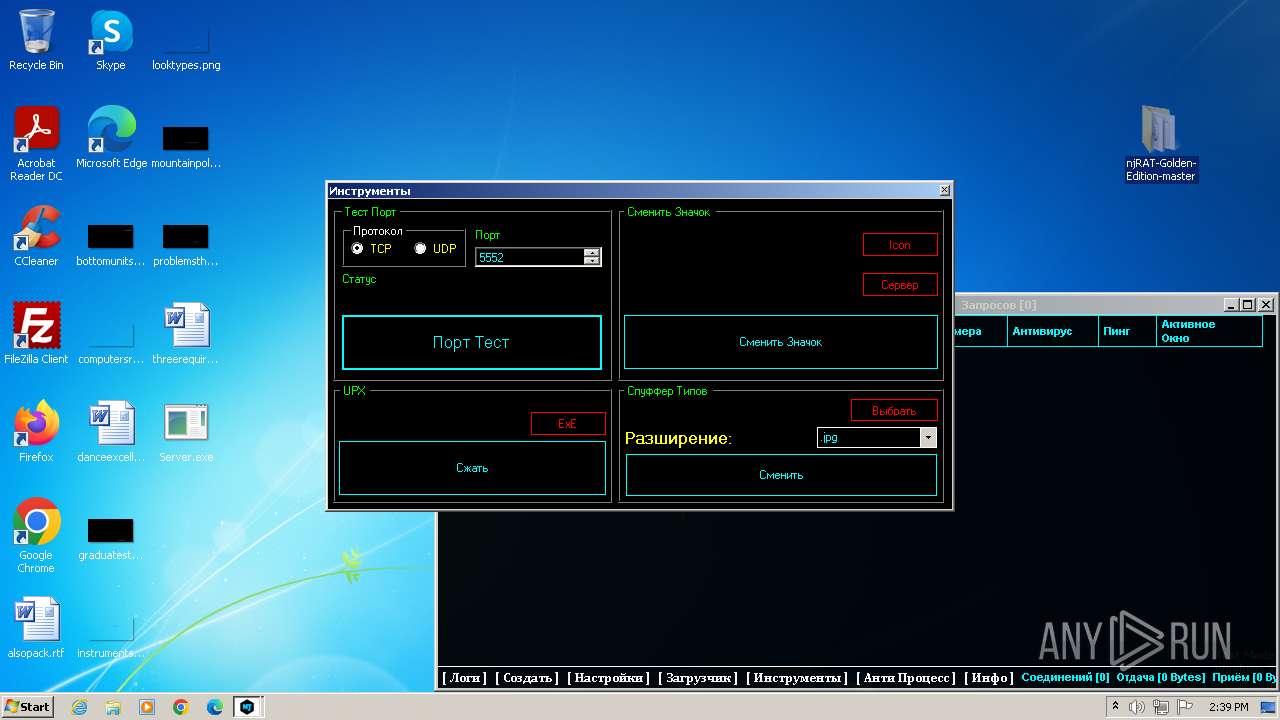
Task: Decrease port value with down arrow
Action: 592,261
